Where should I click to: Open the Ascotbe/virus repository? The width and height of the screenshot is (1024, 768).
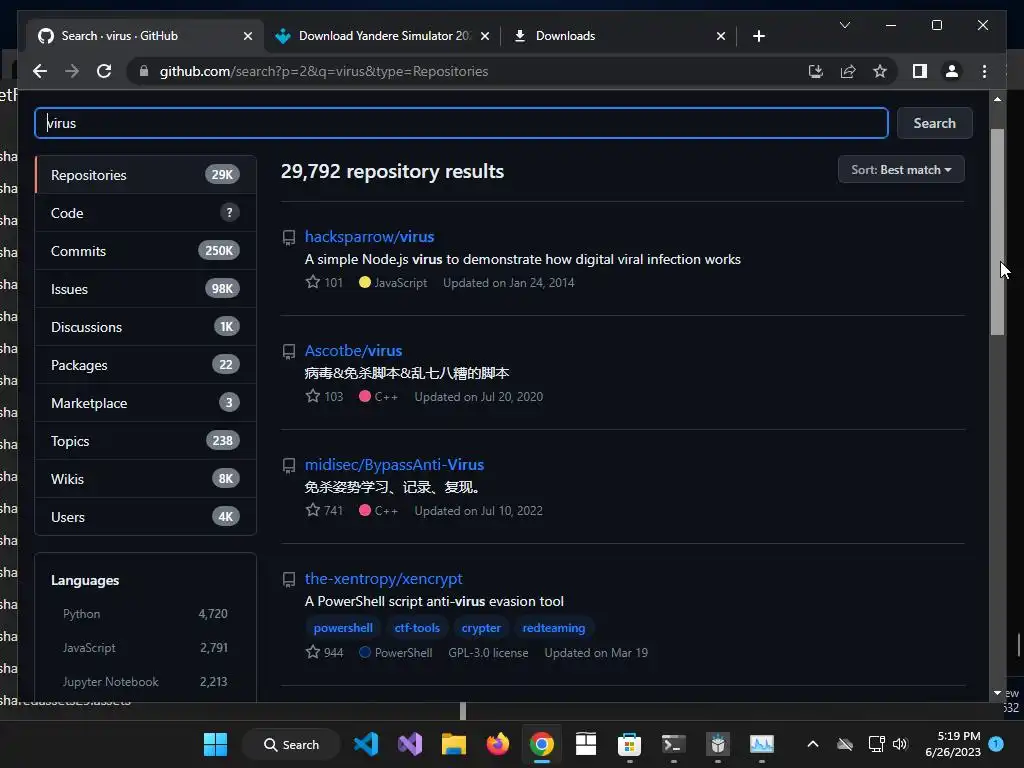click(x=353, y=351)
